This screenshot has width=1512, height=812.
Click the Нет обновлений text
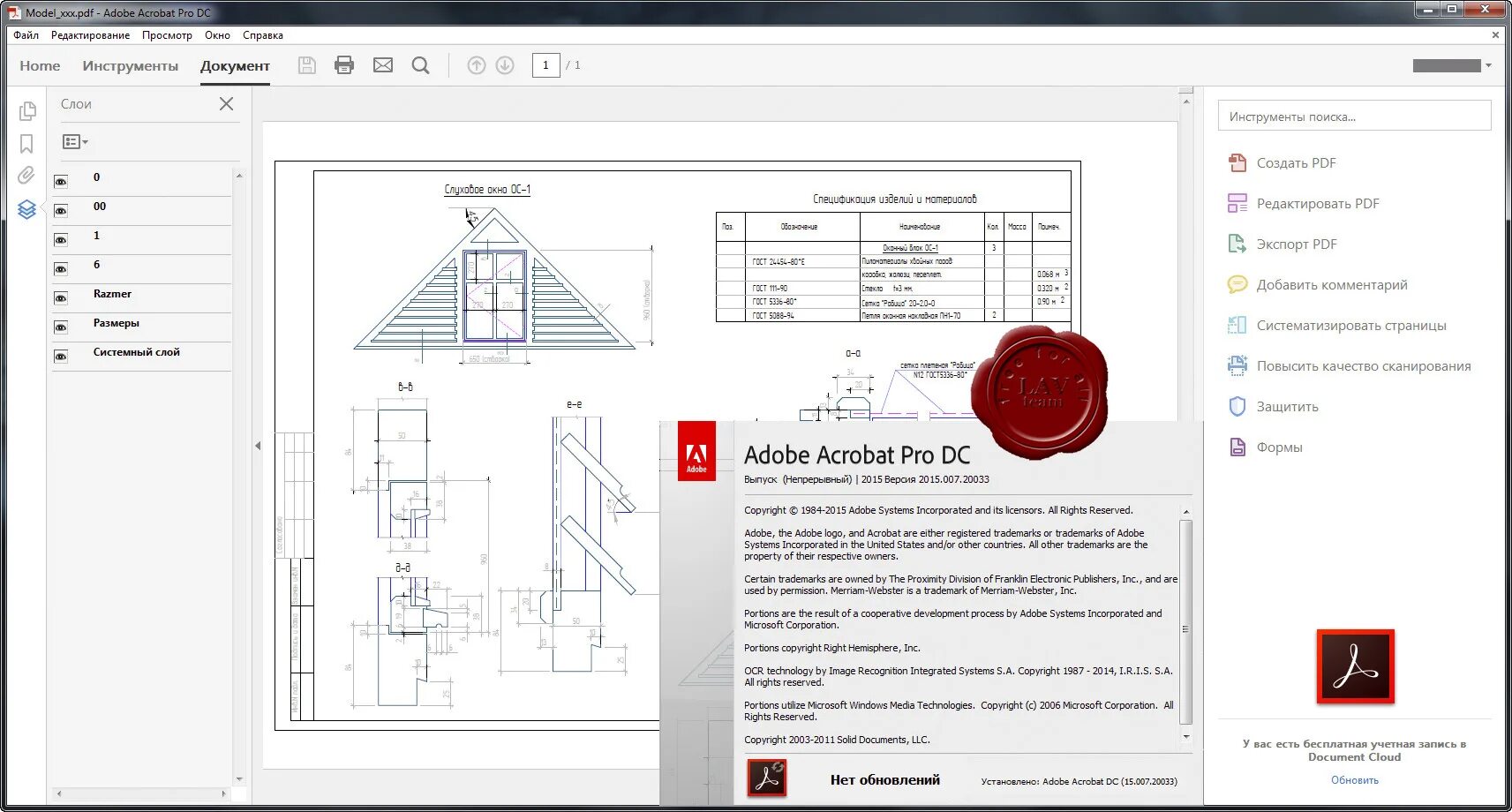(x=884, y=779)
